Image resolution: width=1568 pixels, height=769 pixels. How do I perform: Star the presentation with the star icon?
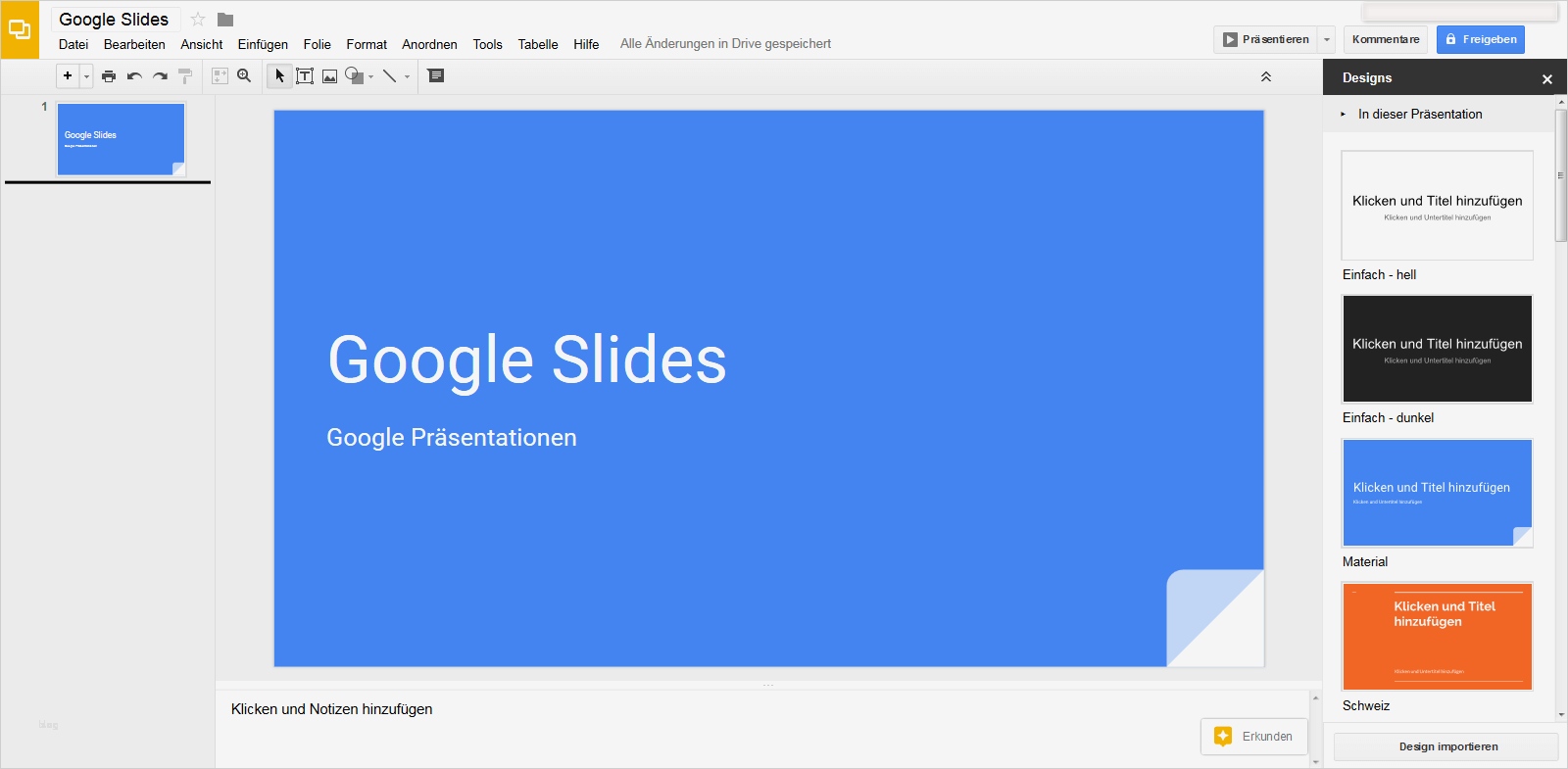[198, 19]
